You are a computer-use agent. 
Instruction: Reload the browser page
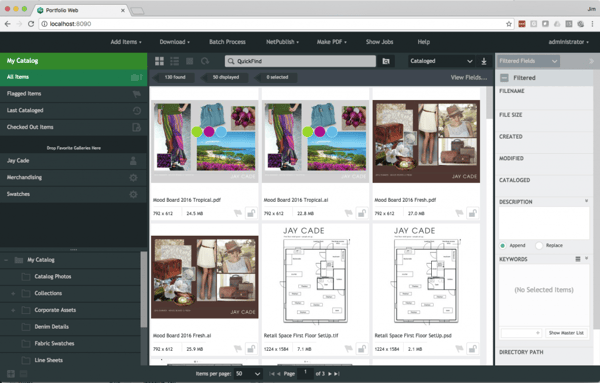pos(31,24)
